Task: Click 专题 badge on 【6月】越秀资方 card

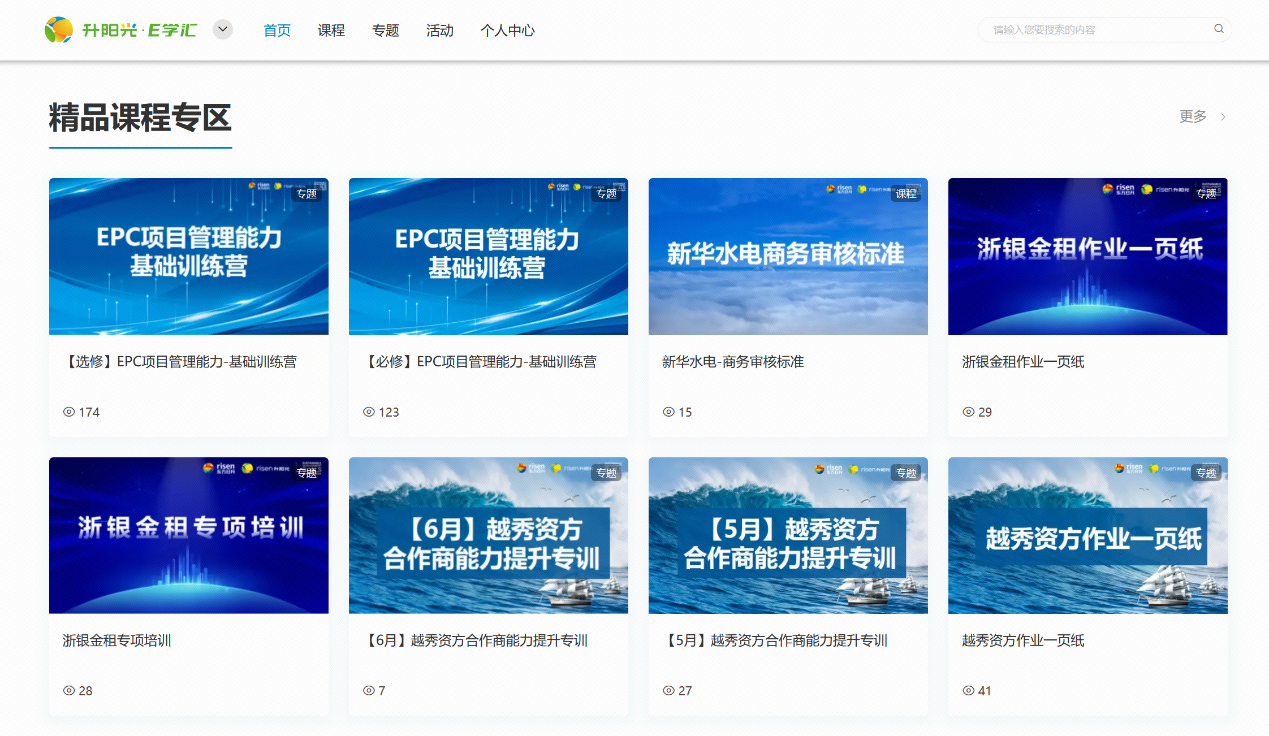Action: pos(606,473)
